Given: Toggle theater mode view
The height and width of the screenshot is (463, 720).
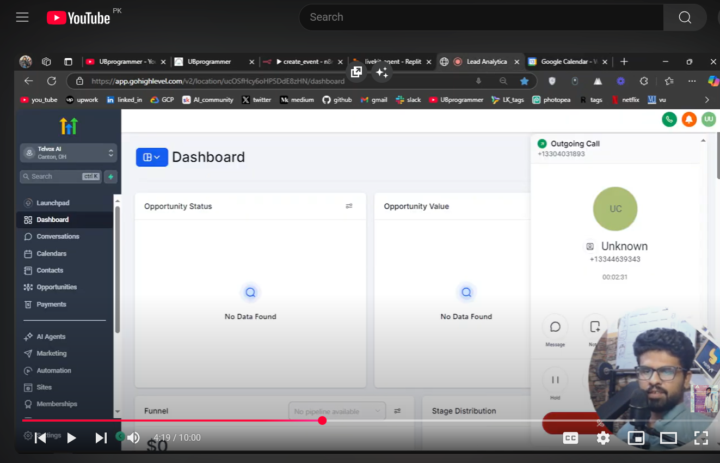Looking at the screenshot, I should pos(668,438).
